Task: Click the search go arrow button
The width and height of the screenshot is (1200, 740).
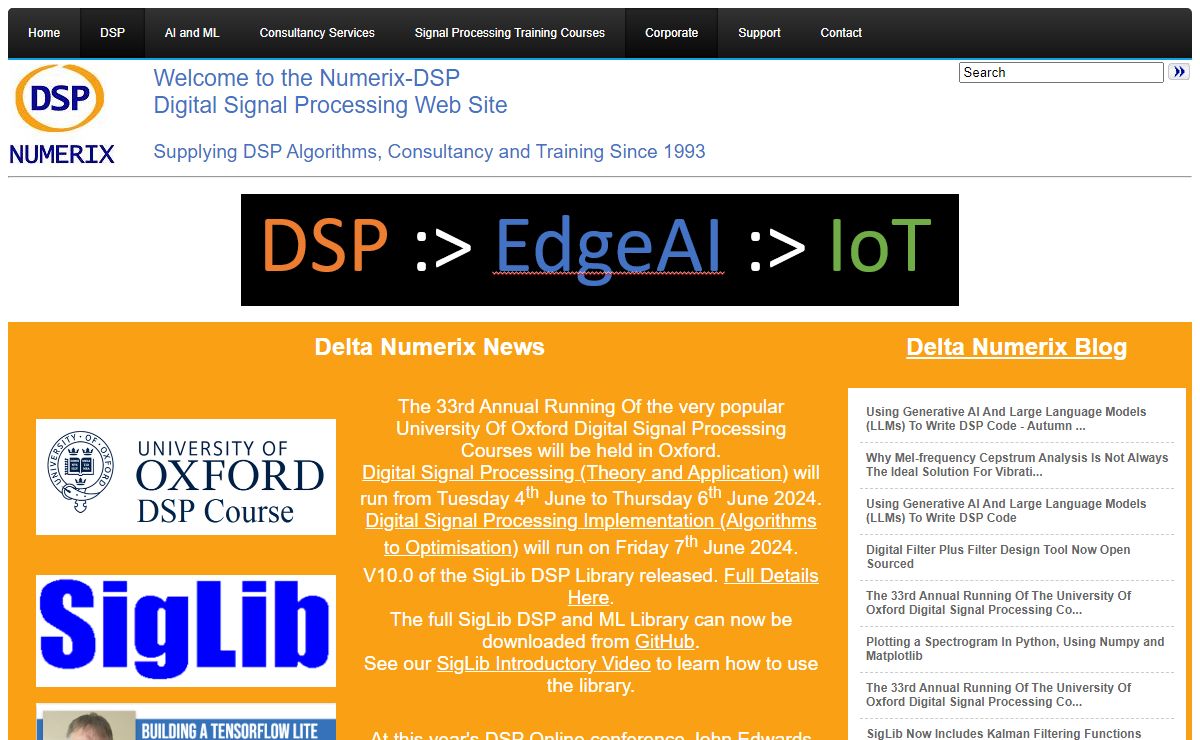Action: click(1179, 72)
